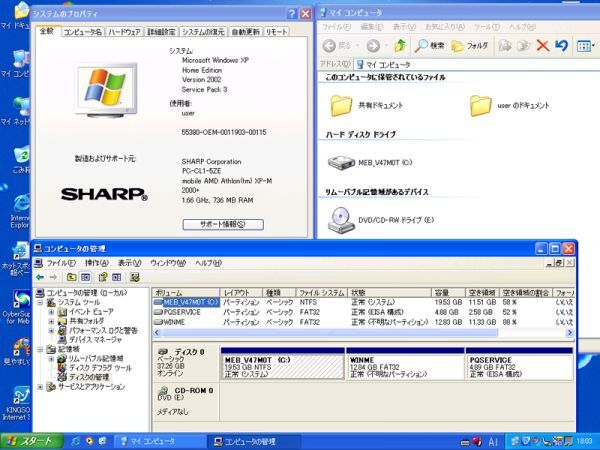The height and width of the screenshot is (450, 600).
Task: Click the Folders button in My Computer toolbar
Action: click(470, 46)
